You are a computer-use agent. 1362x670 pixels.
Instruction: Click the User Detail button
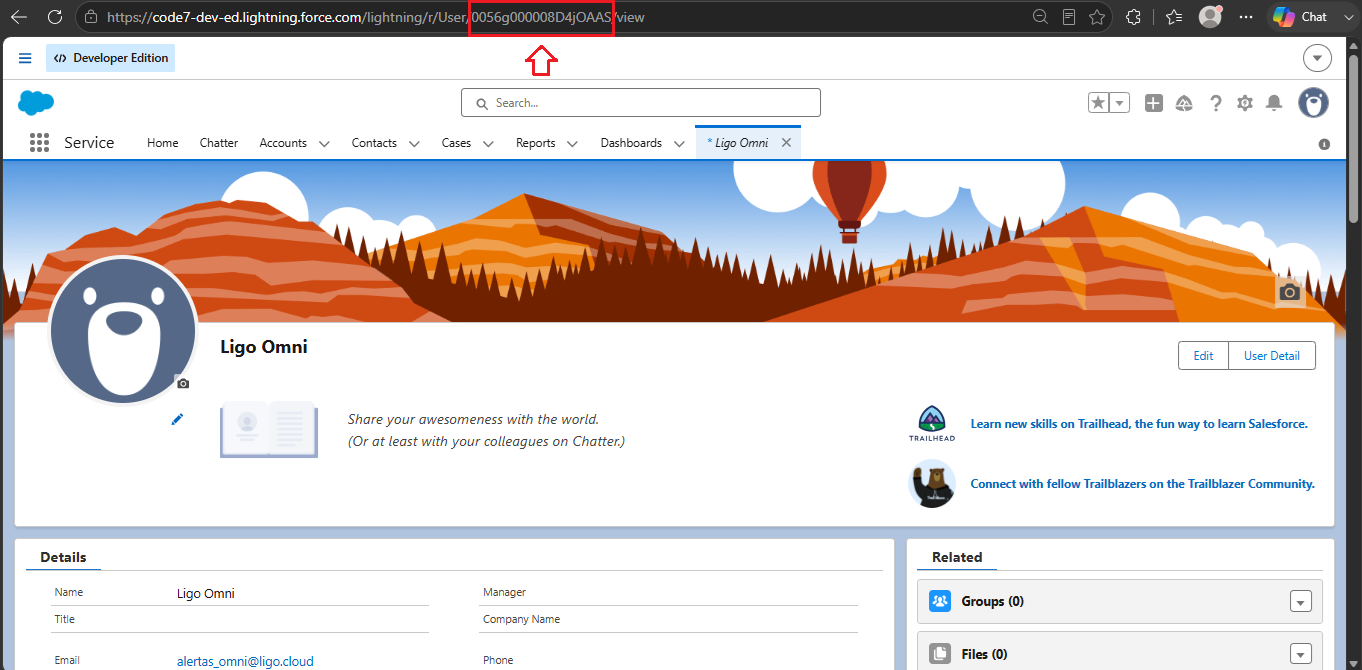[x=1272, y=355]
